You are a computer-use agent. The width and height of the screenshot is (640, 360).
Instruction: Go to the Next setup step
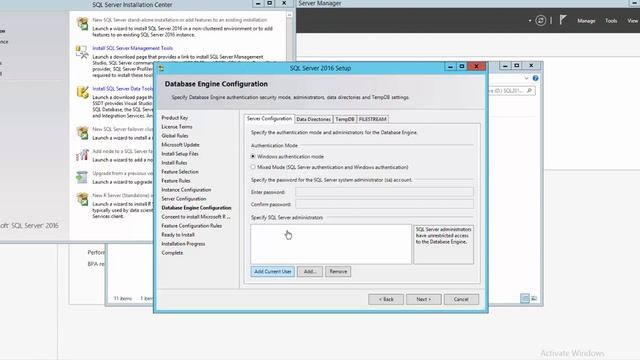(423, 299)
